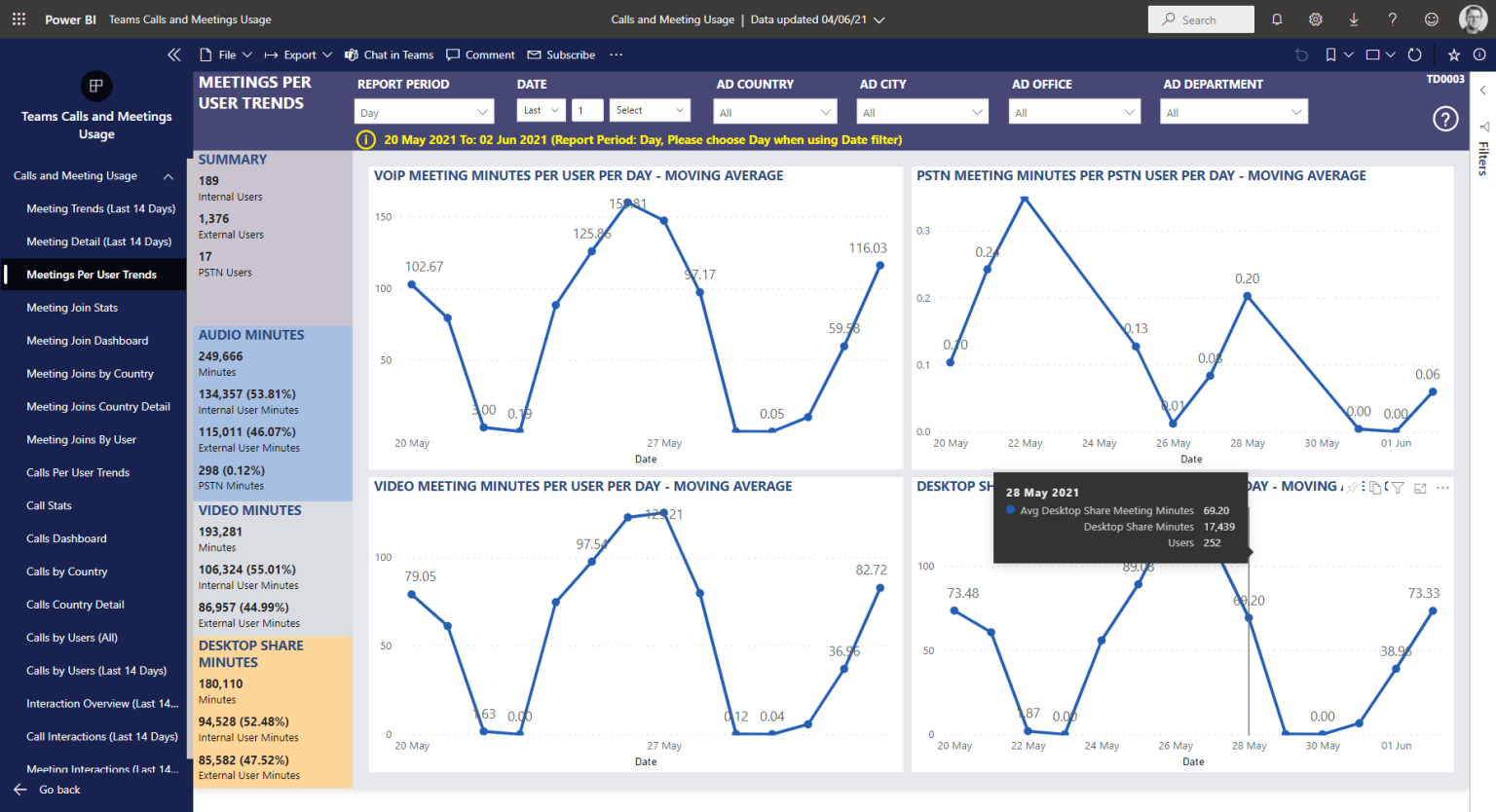Click the Reset to default undo icon

(1301, 55)
